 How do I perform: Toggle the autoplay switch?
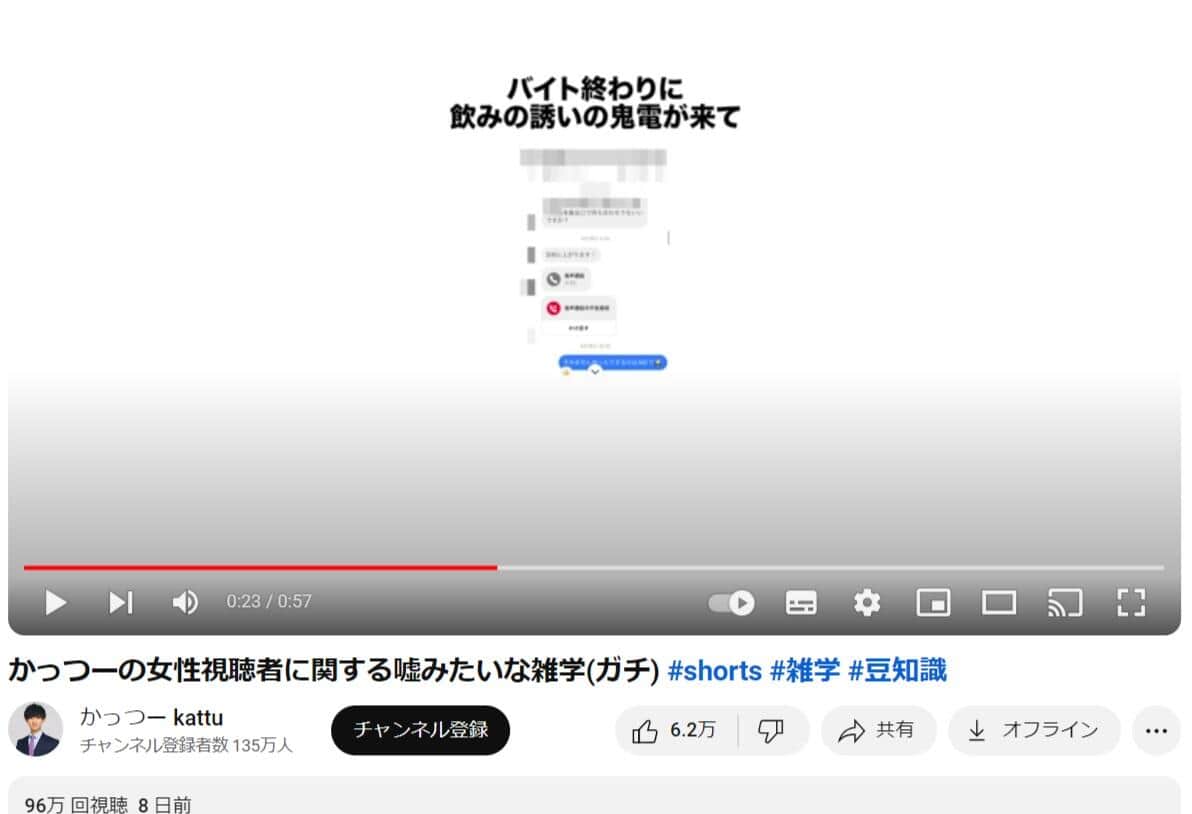(732, 602)
